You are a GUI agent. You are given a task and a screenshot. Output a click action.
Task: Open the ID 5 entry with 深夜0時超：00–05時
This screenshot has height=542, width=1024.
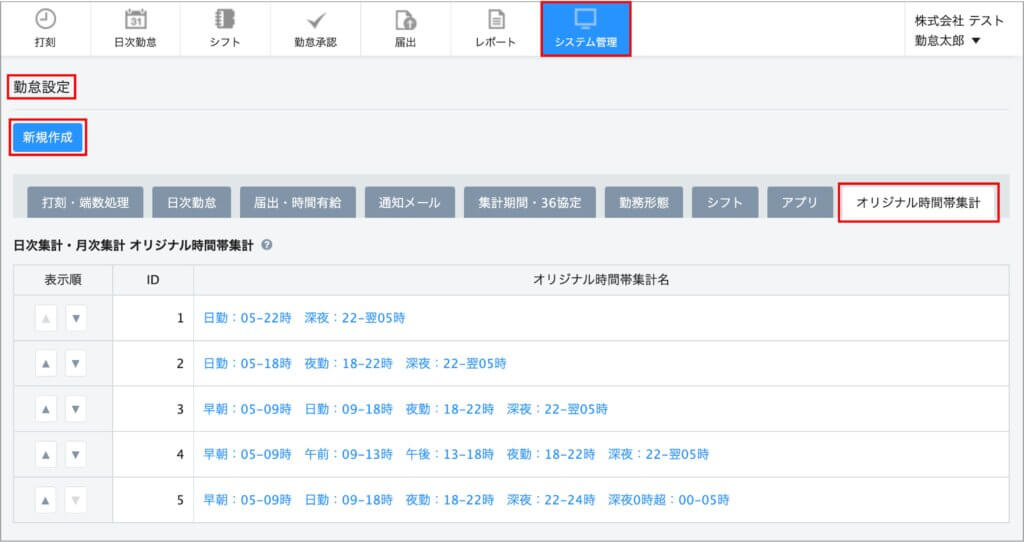(466, 499)
